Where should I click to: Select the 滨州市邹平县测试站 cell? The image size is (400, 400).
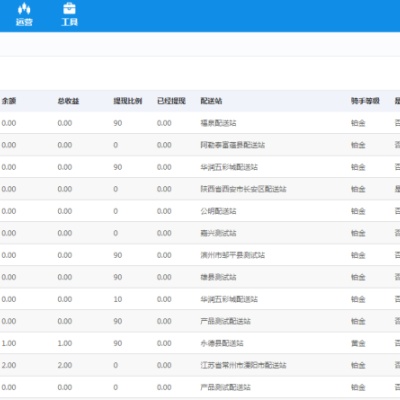(x=233, y=255)
